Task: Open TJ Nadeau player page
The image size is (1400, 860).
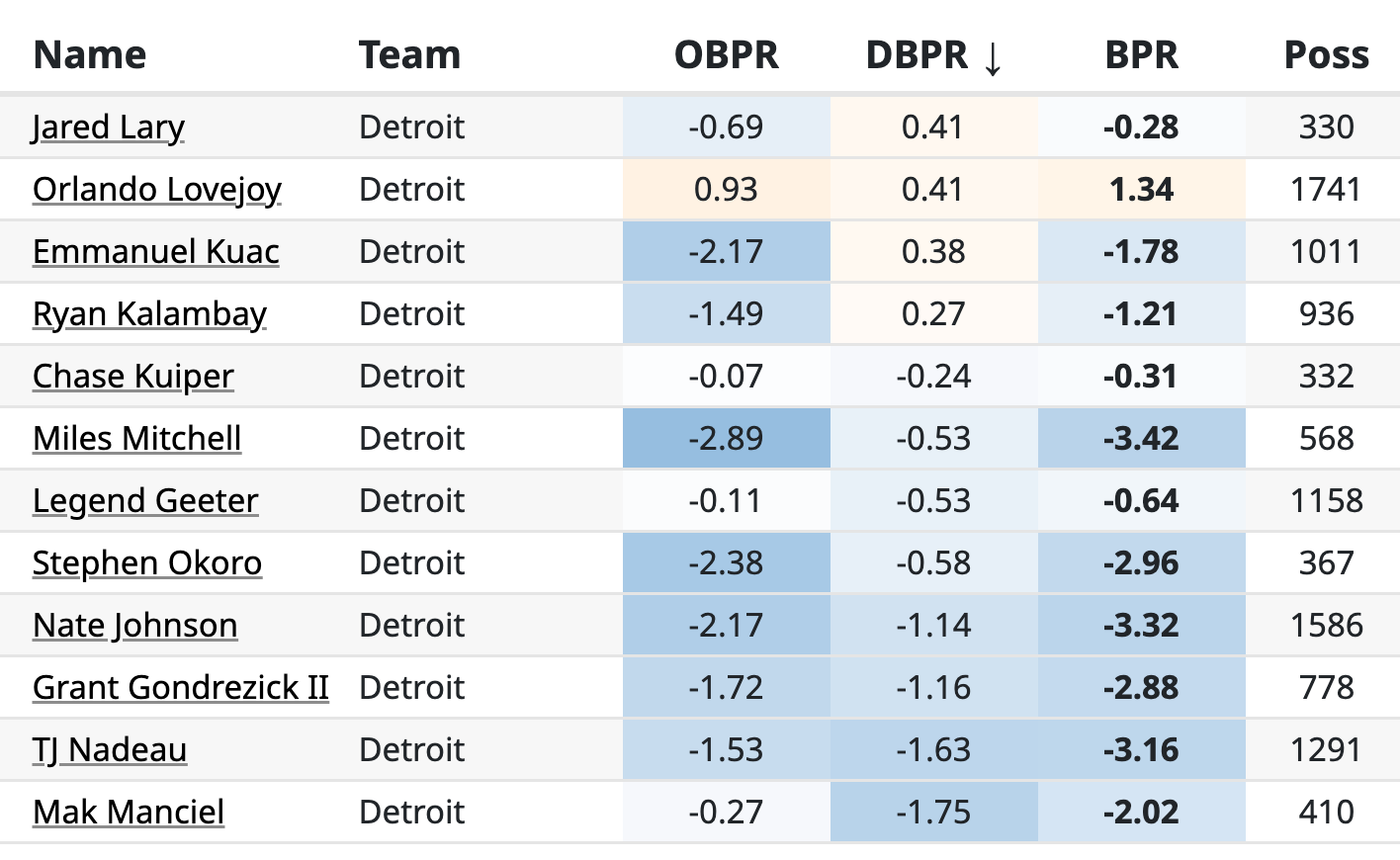Action: (x=110, y=750)
